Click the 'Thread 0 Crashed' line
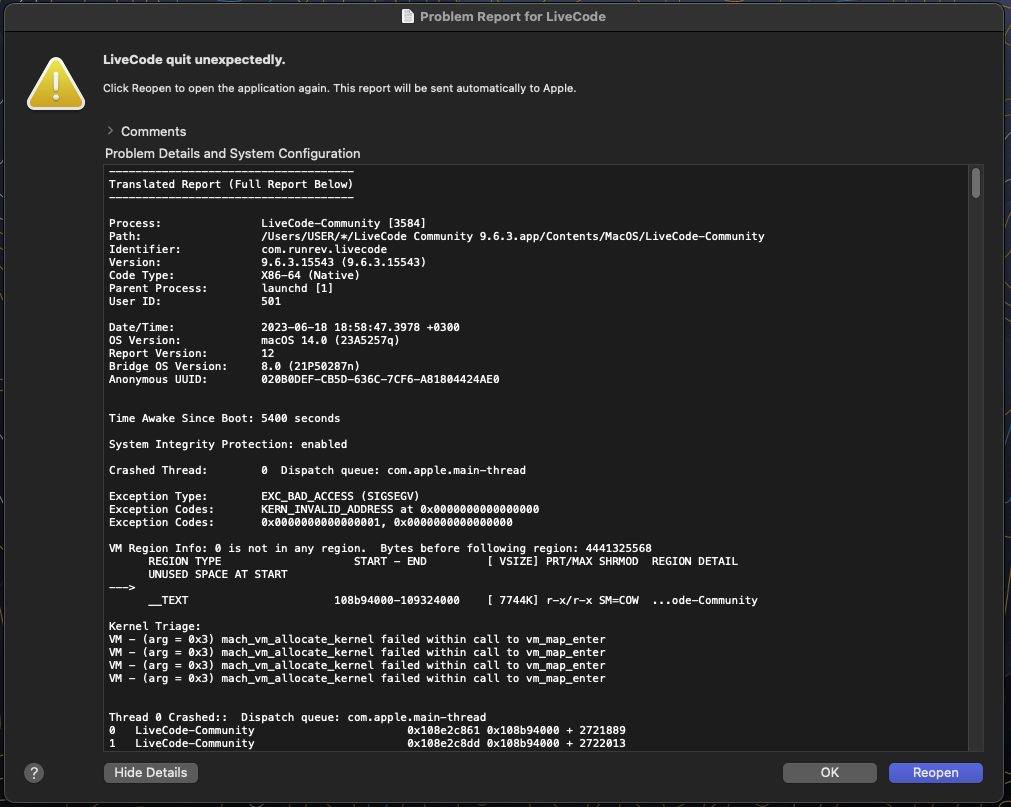Screen dimensions: 1011x807 (x=297, y=717)
